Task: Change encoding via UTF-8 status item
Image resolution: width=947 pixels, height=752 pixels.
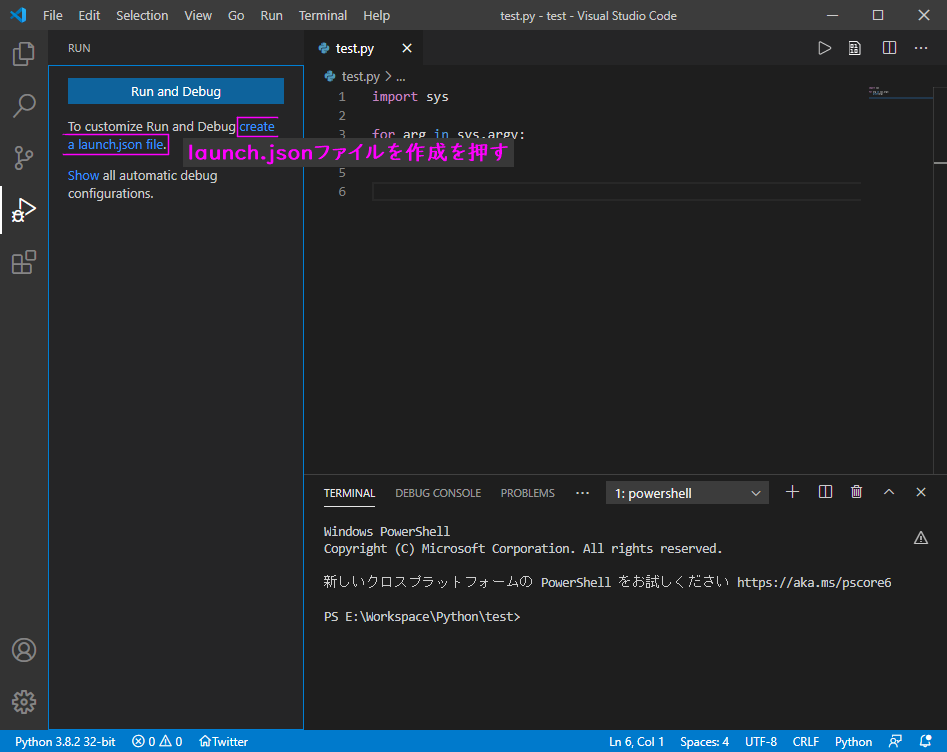Action: 760,742
